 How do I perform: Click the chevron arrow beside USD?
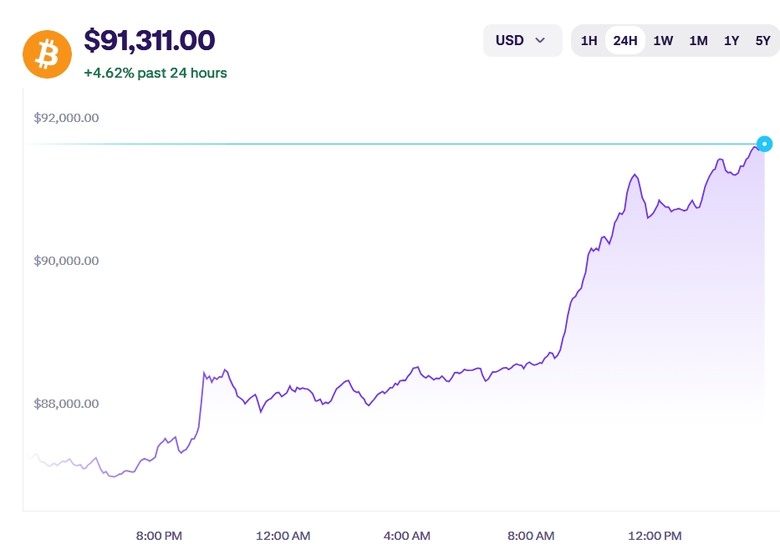540,40
